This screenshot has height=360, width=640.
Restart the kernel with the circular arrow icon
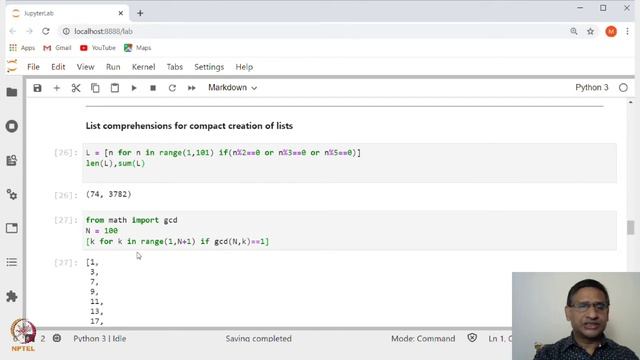pos(172,88)
